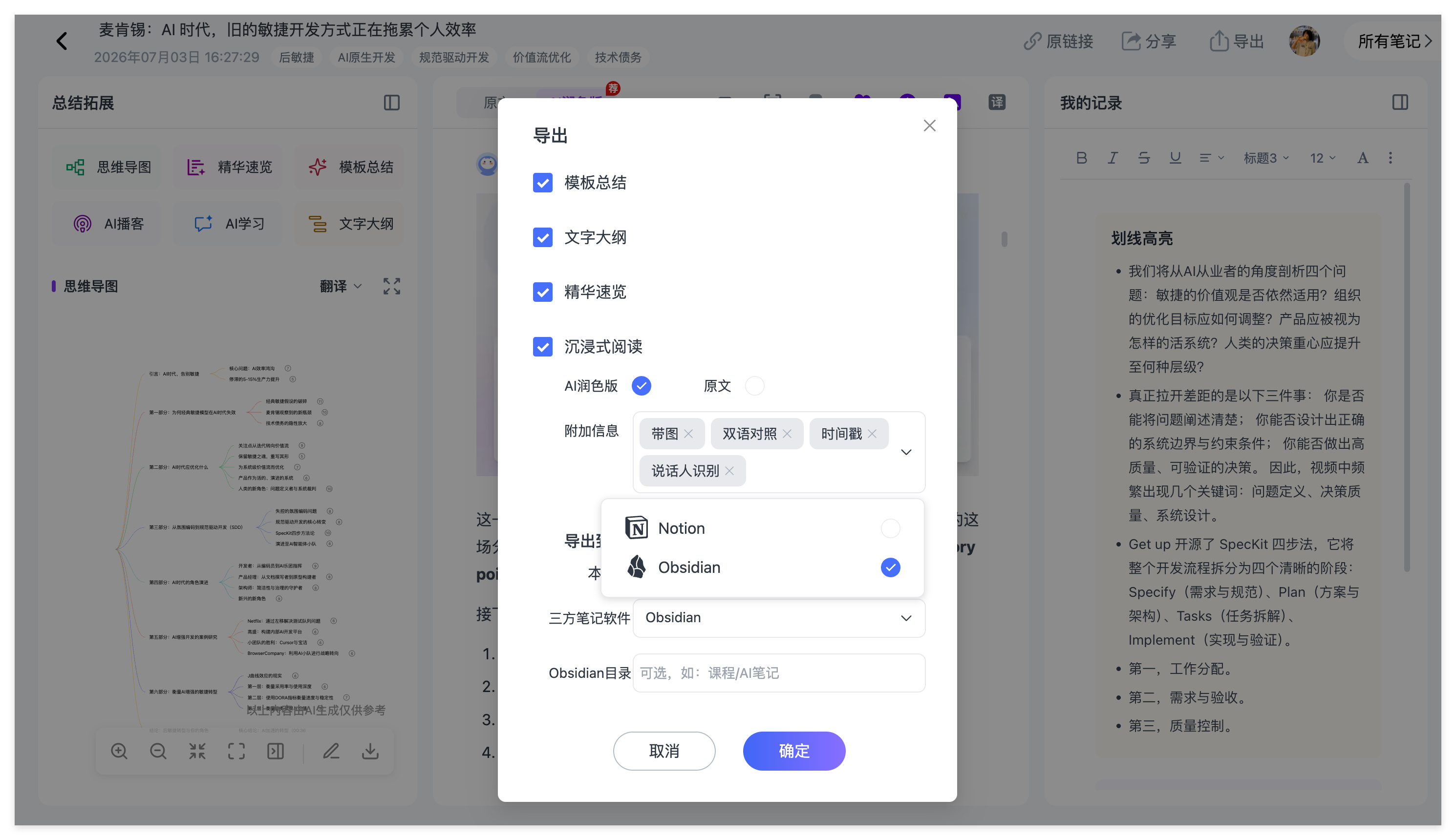1456x840 pixels.
Task: Open 模板总结 tool in left panel
Action: [350, 167]
